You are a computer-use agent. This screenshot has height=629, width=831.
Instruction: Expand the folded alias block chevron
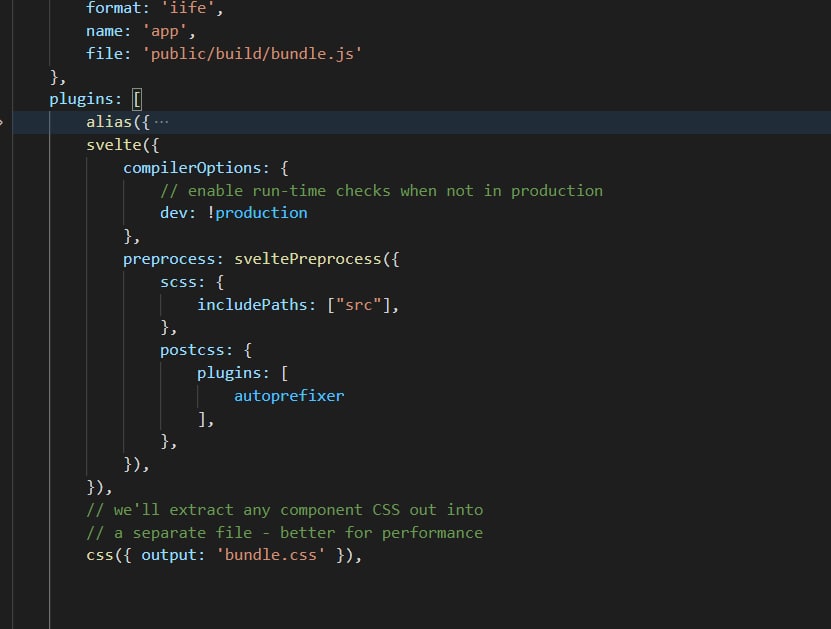coord(2,122)
